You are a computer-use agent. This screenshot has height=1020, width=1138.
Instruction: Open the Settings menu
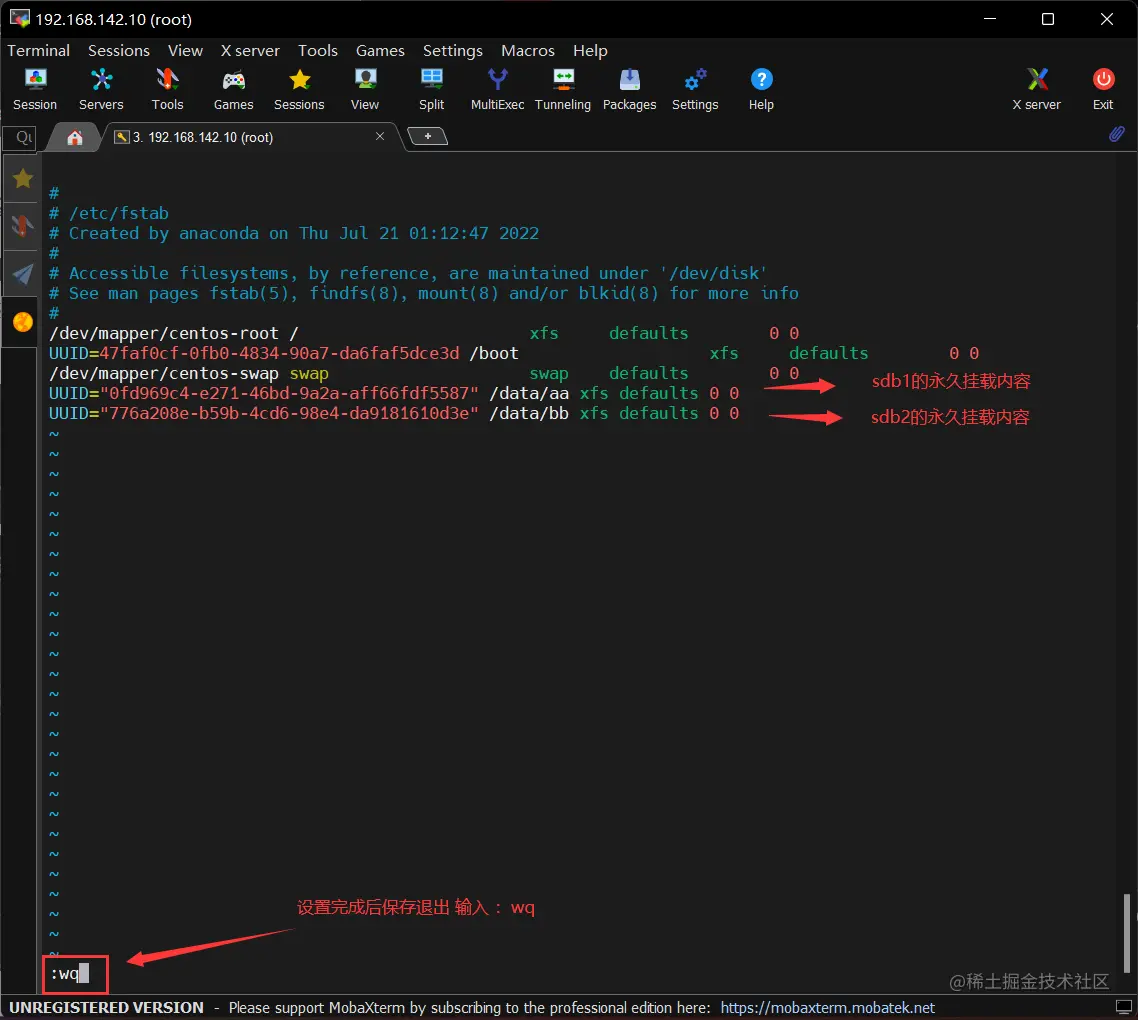click(x=453, y=50)
